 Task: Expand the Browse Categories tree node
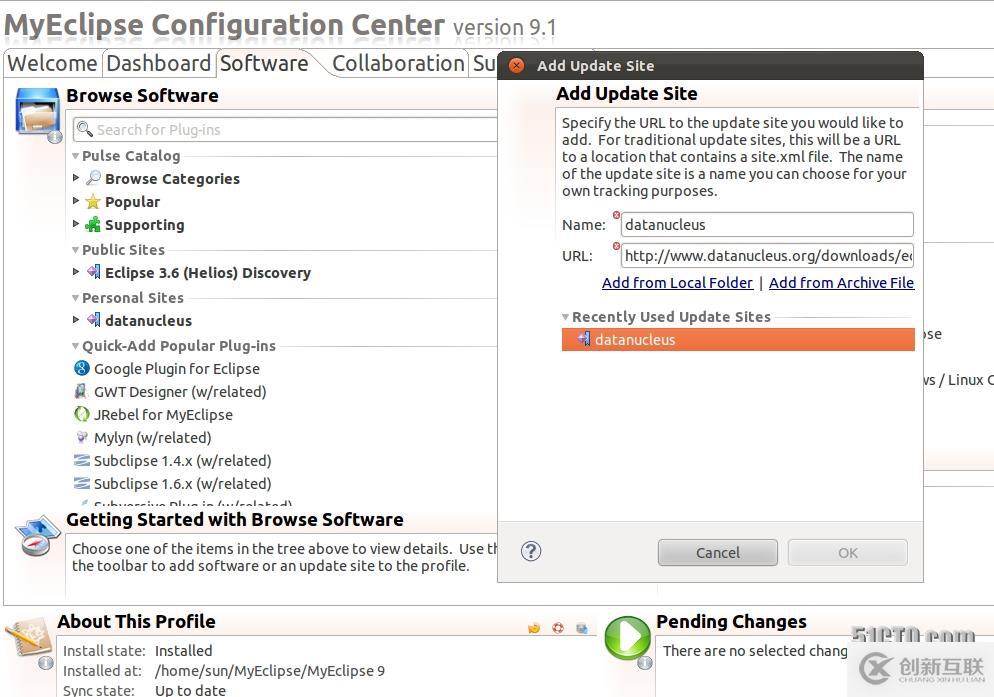(76, 178)
